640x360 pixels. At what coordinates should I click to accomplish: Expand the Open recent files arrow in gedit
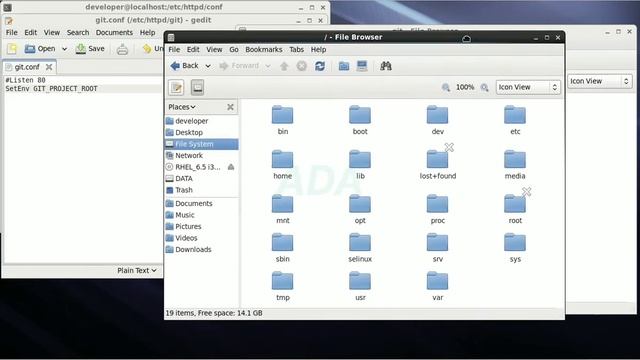pyautogui.click(x=64, y=49)
